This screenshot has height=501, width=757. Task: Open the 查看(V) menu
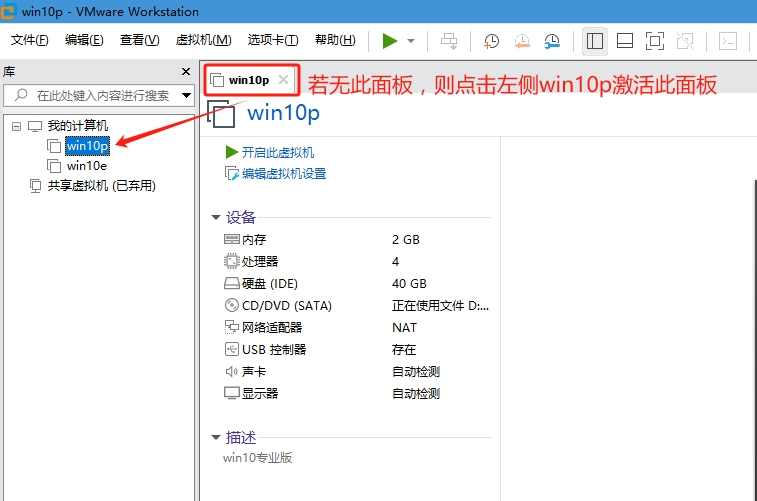click(x=140, y=40)
